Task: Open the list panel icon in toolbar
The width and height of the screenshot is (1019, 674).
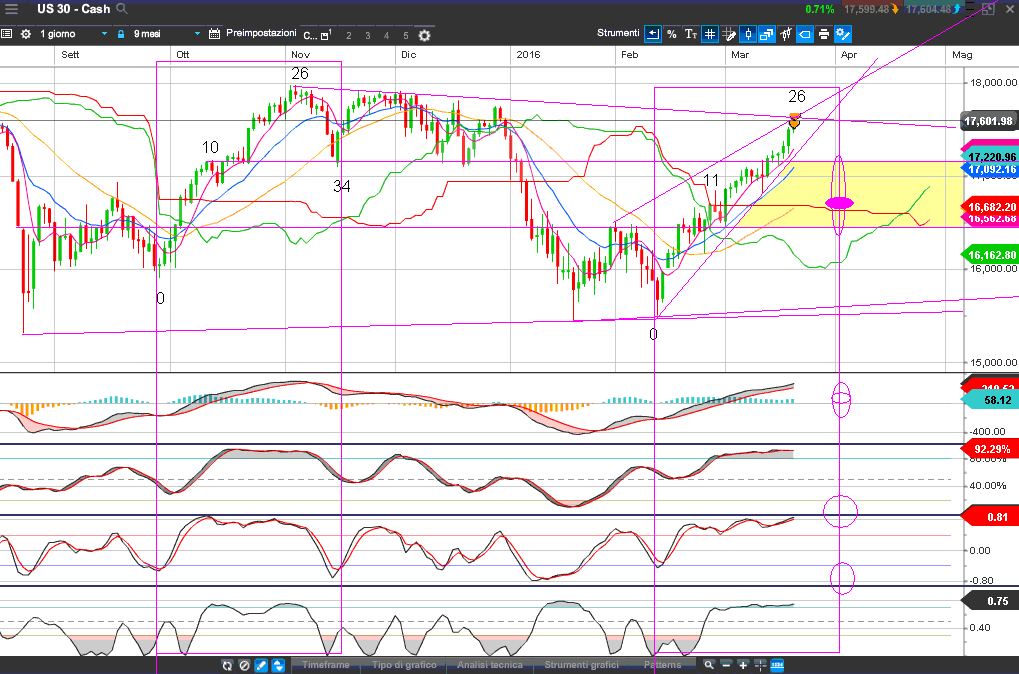Action: (x=6, y=34)
